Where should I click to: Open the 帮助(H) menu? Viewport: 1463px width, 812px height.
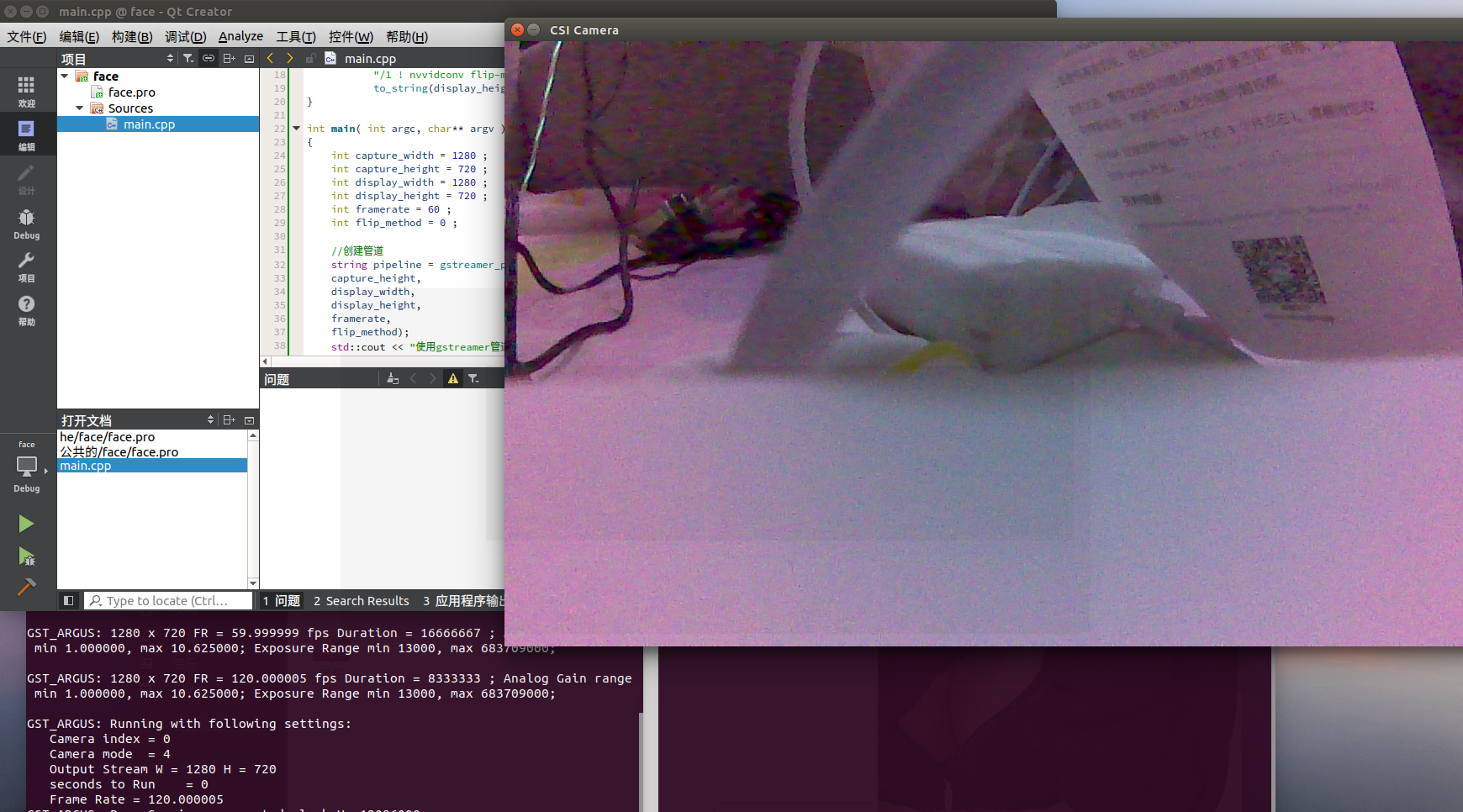(x=407, y=37)
